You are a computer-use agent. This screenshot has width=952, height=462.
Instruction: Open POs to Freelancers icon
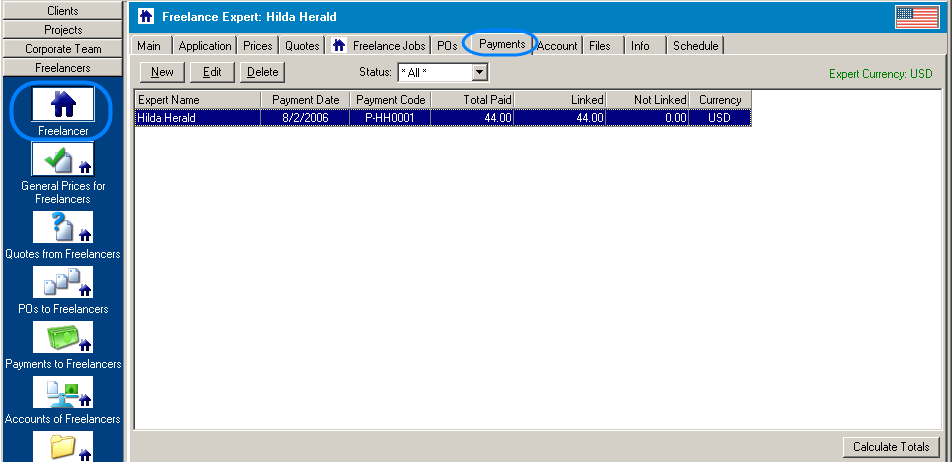point(63,282)
